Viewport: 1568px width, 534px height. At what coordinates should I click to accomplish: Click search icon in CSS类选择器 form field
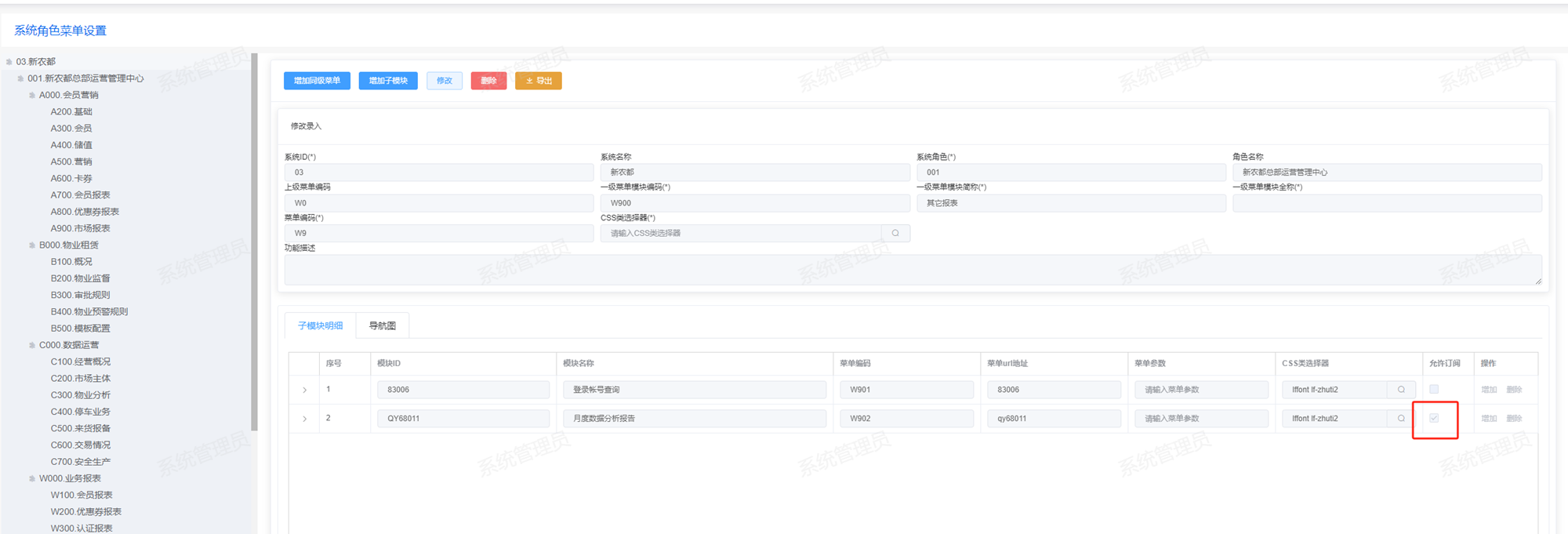pos(895,233)
